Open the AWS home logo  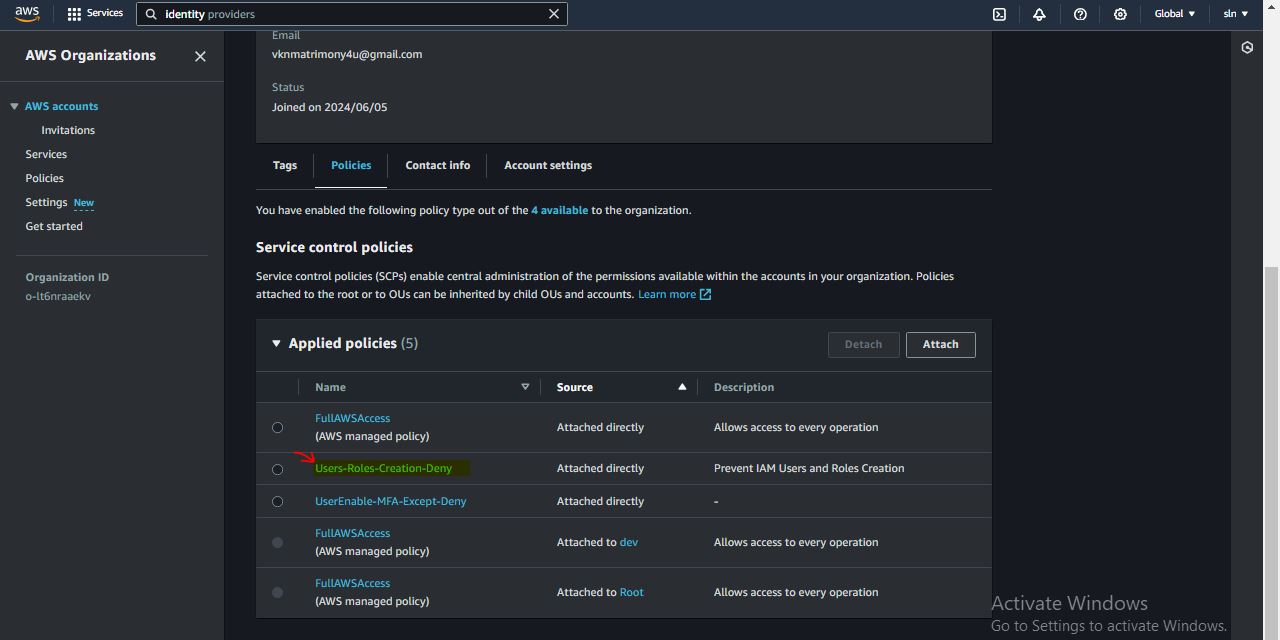tap(27, 14)
